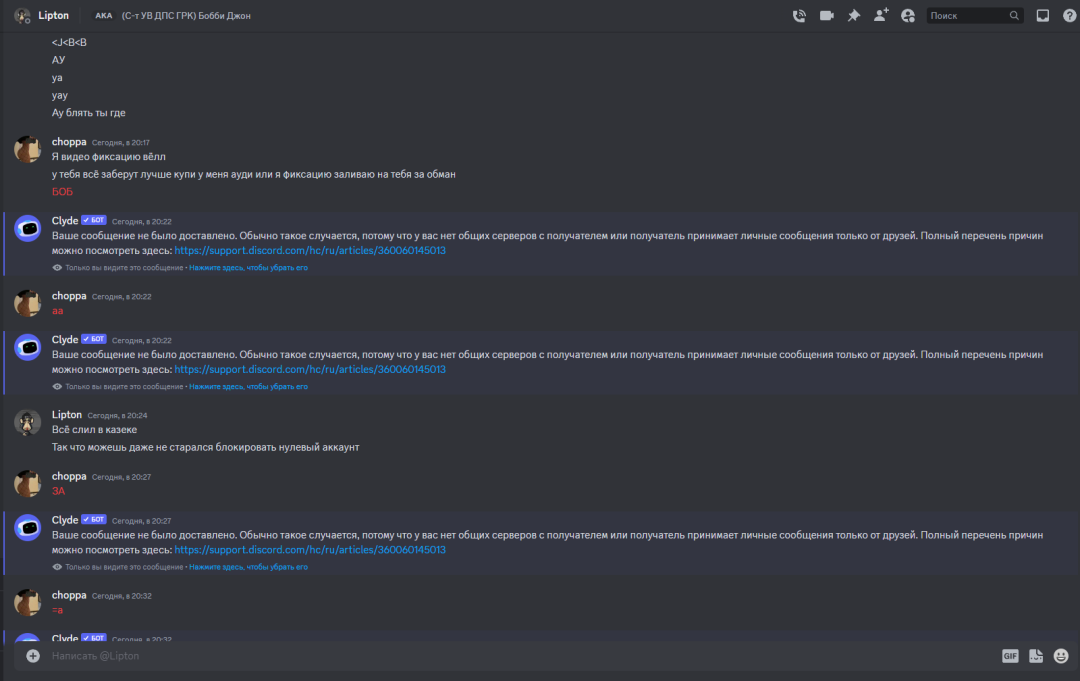The height and width of the screenshot is (681, 1080).
Task: Open the emoji picker
Action: click(1061, 656)
